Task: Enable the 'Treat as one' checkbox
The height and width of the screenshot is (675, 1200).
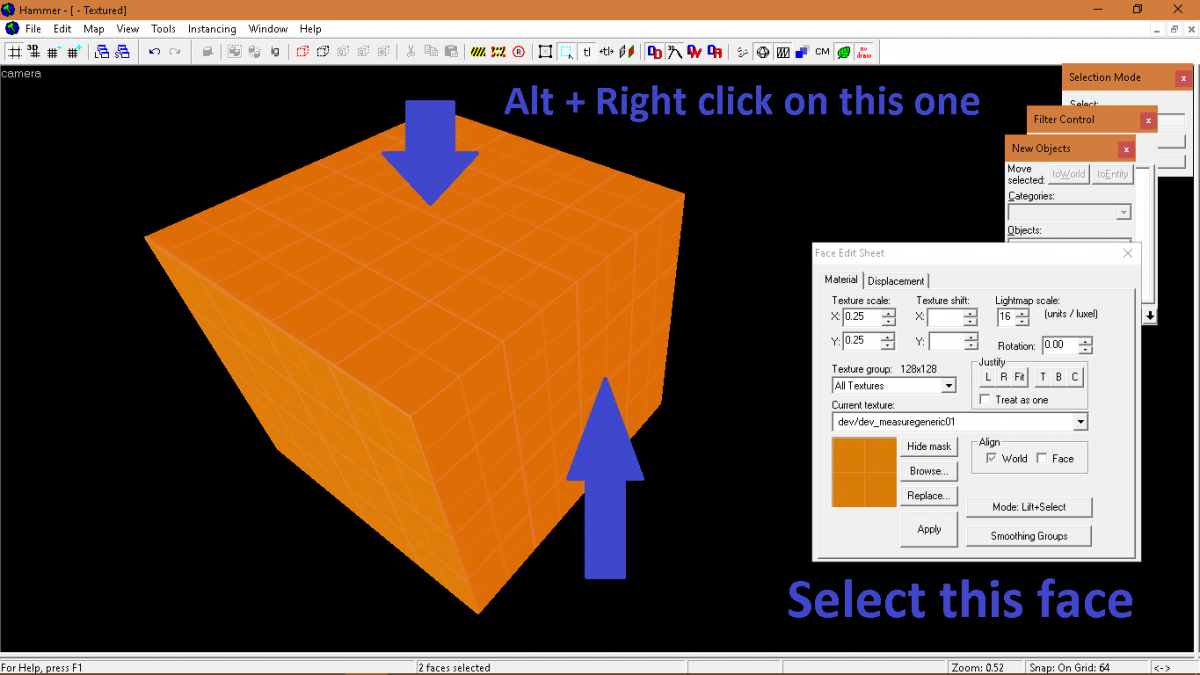Action: 986,399
